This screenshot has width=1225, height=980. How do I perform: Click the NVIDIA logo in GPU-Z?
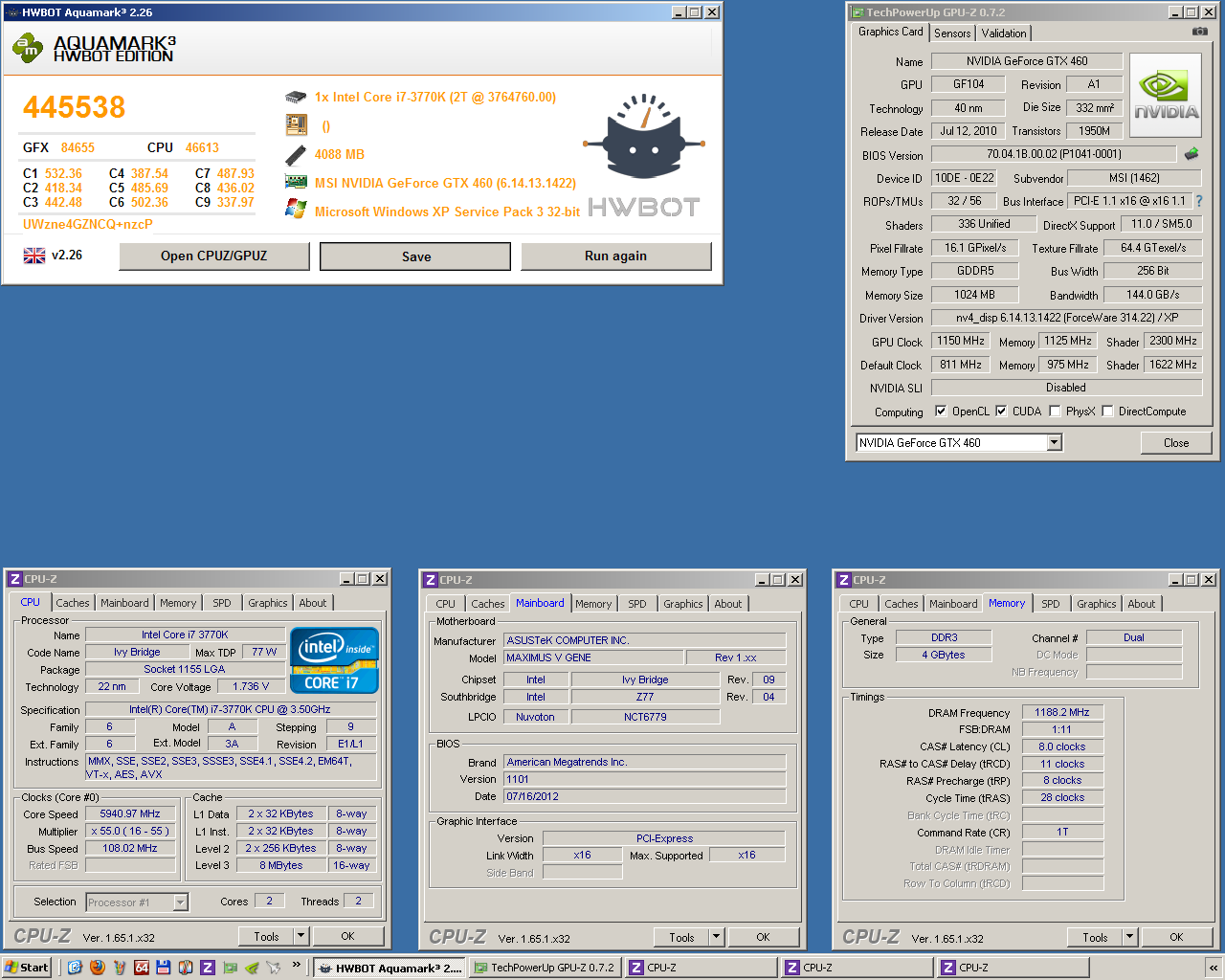(1166, 96)
